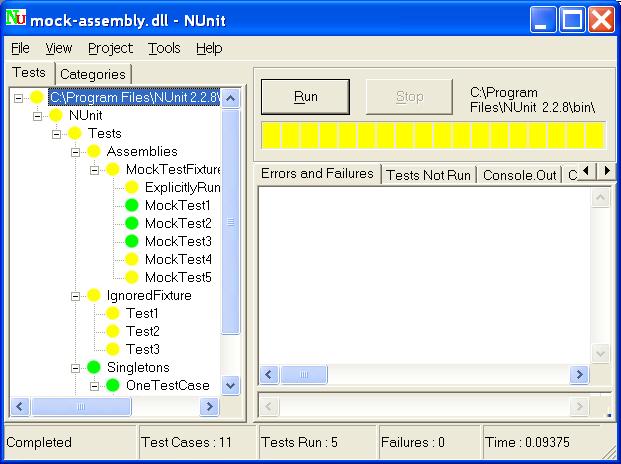The height and width of the screenshot is (464, 621).
Task: Click errors pane horizontal scroll left arrow
Action: tap(269, 375)
